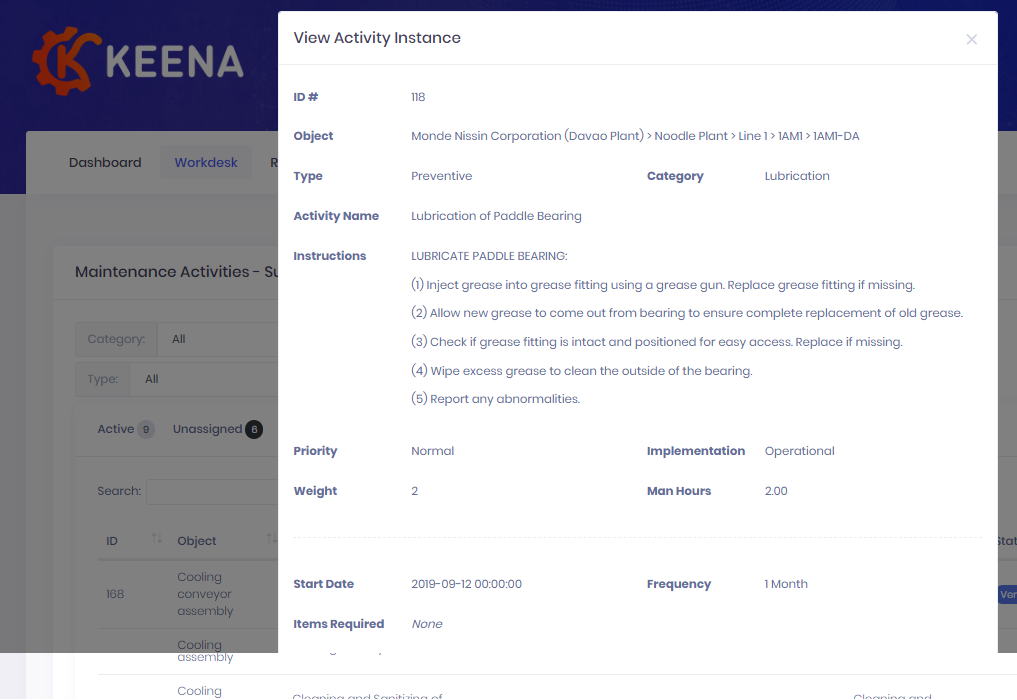Close the View Activity Instance dialog

point(971,40)
